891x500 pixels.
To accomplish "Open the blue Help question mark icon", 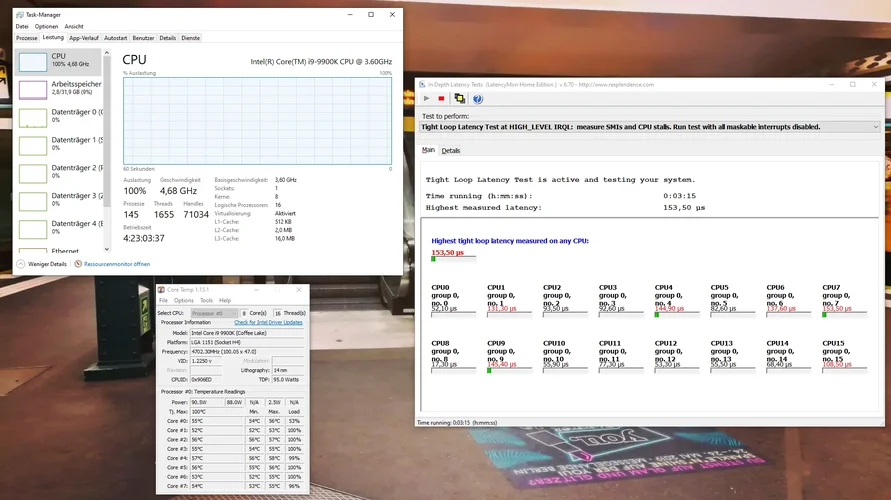I will pos(478,99).
